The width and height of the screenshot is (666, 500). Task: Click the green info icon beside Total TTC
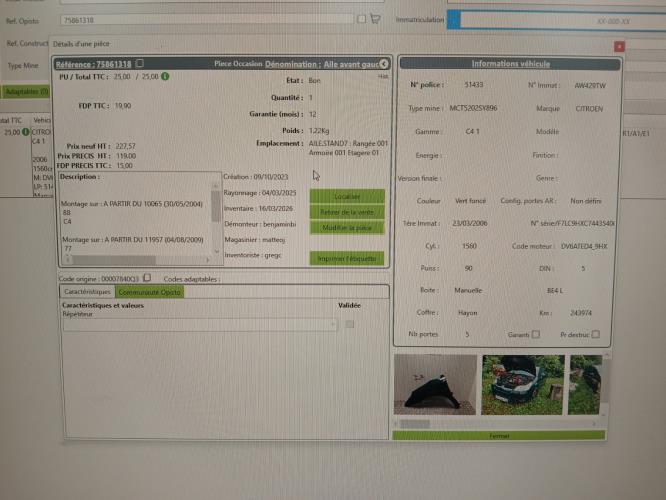[165, 76]
